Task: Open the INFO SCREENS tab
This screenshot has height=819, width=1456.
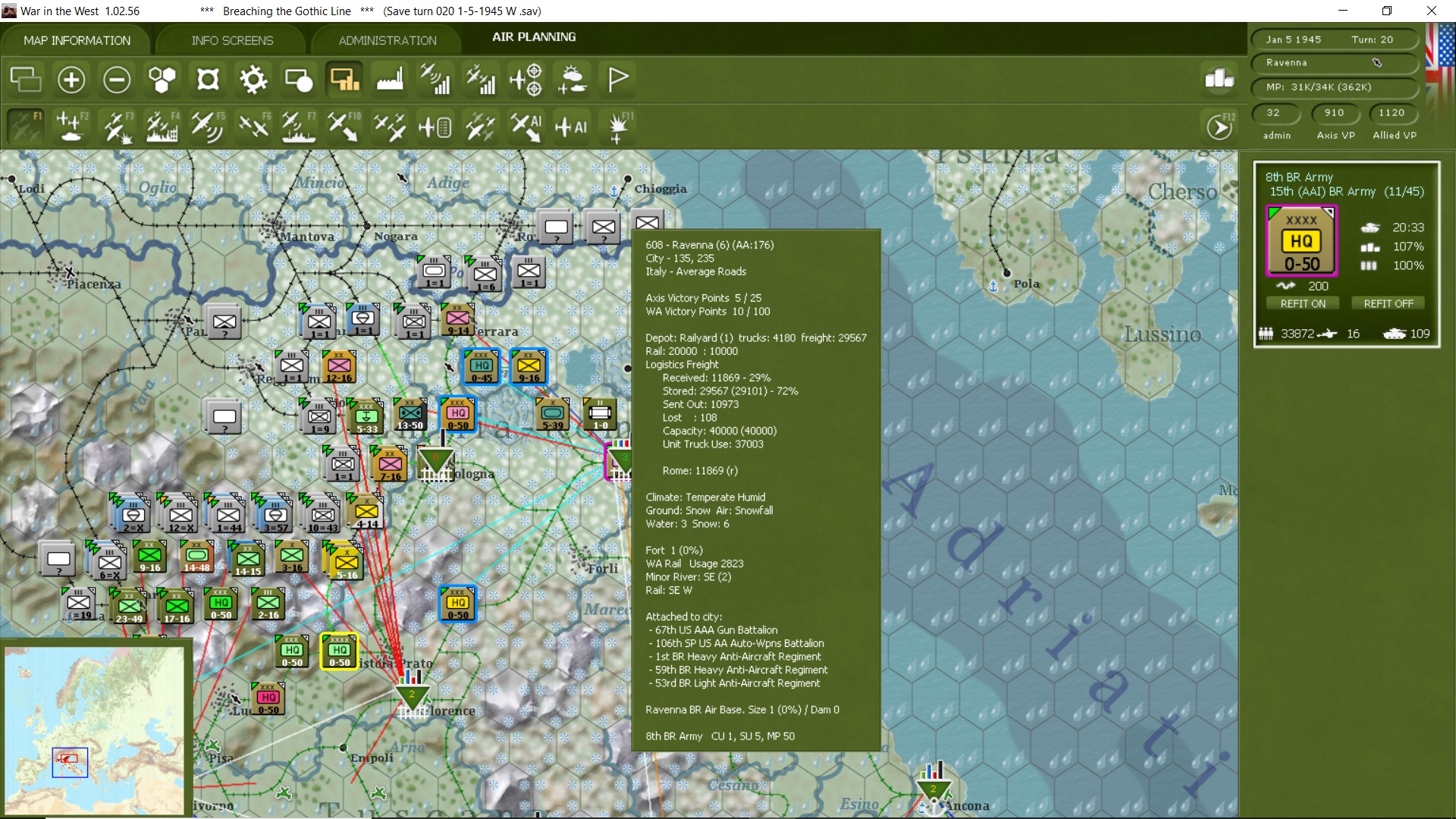Action: click(232, 40)
